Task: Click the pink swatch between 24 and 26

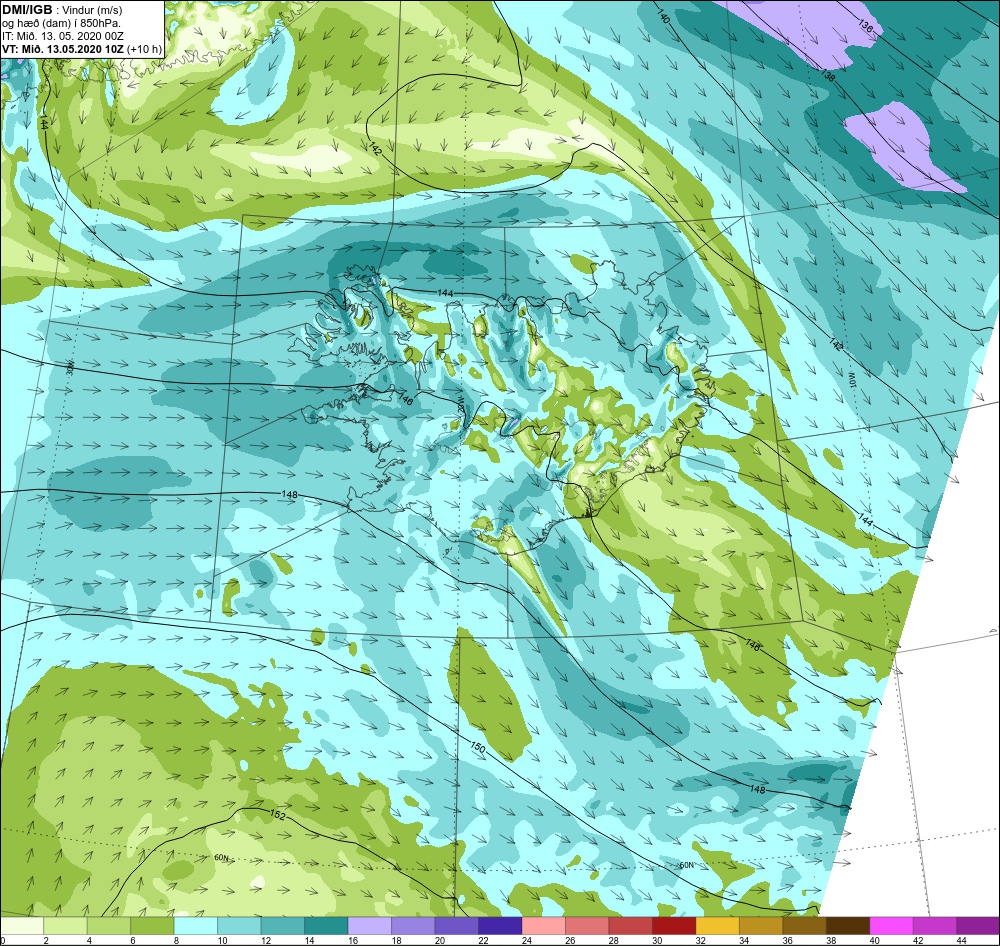Action: (543, 926)
